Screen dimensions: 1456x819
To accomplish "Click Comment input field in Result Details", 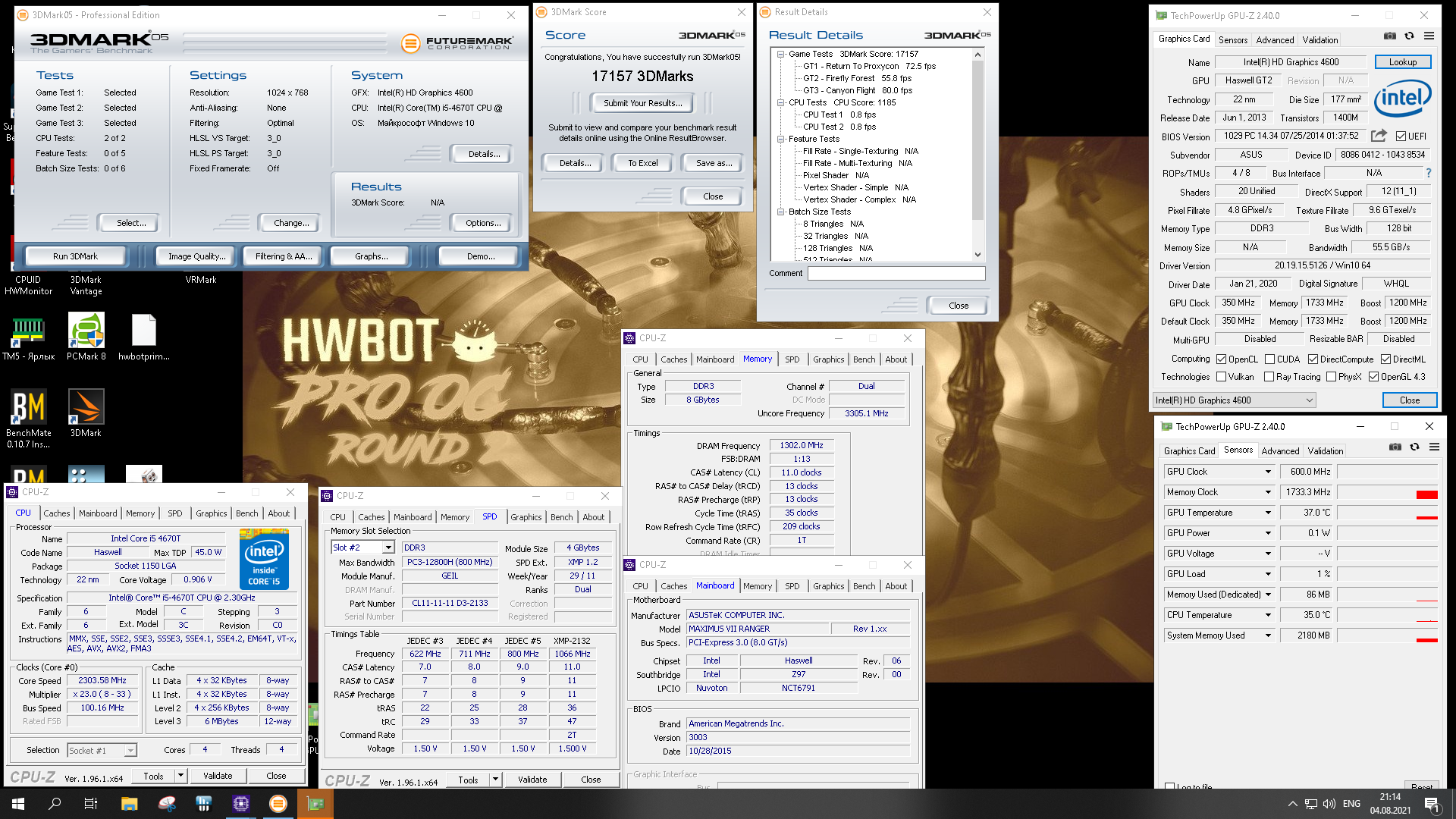I will pos(896,273).
